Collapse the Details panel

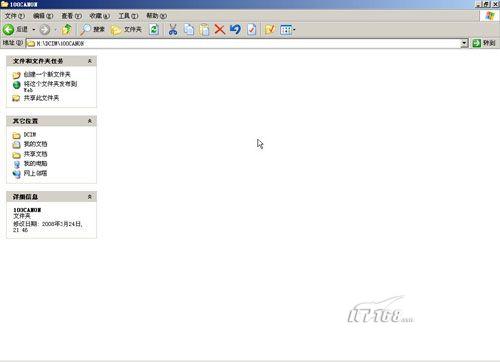(90, 197)
